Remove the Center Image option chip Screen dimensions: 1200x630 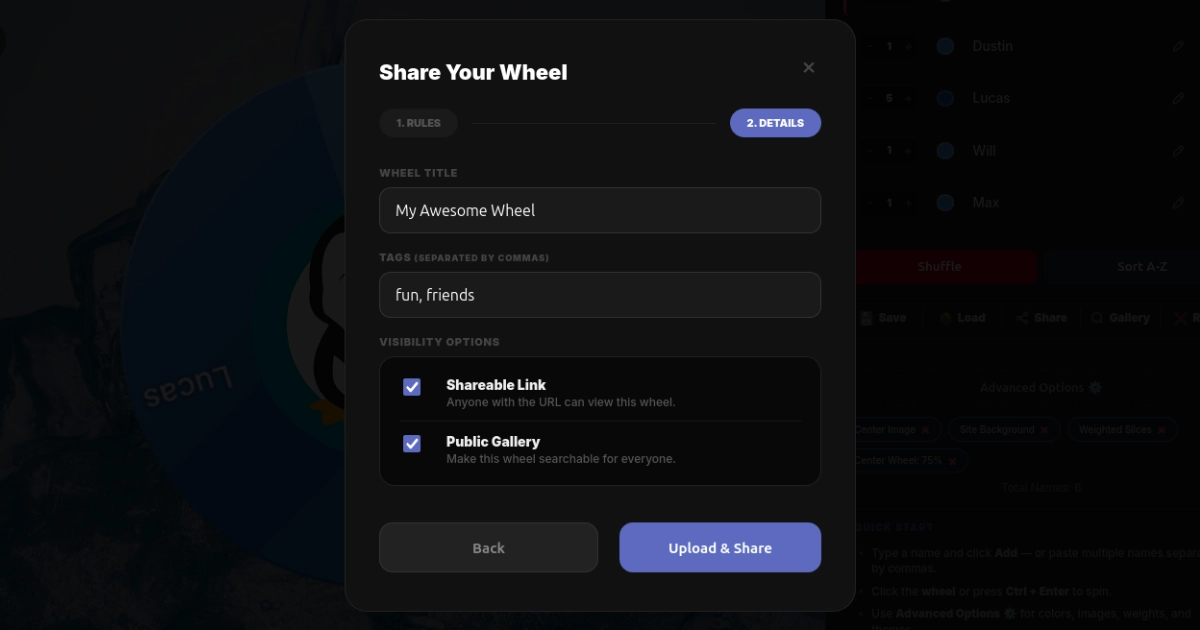pos(926,429)
